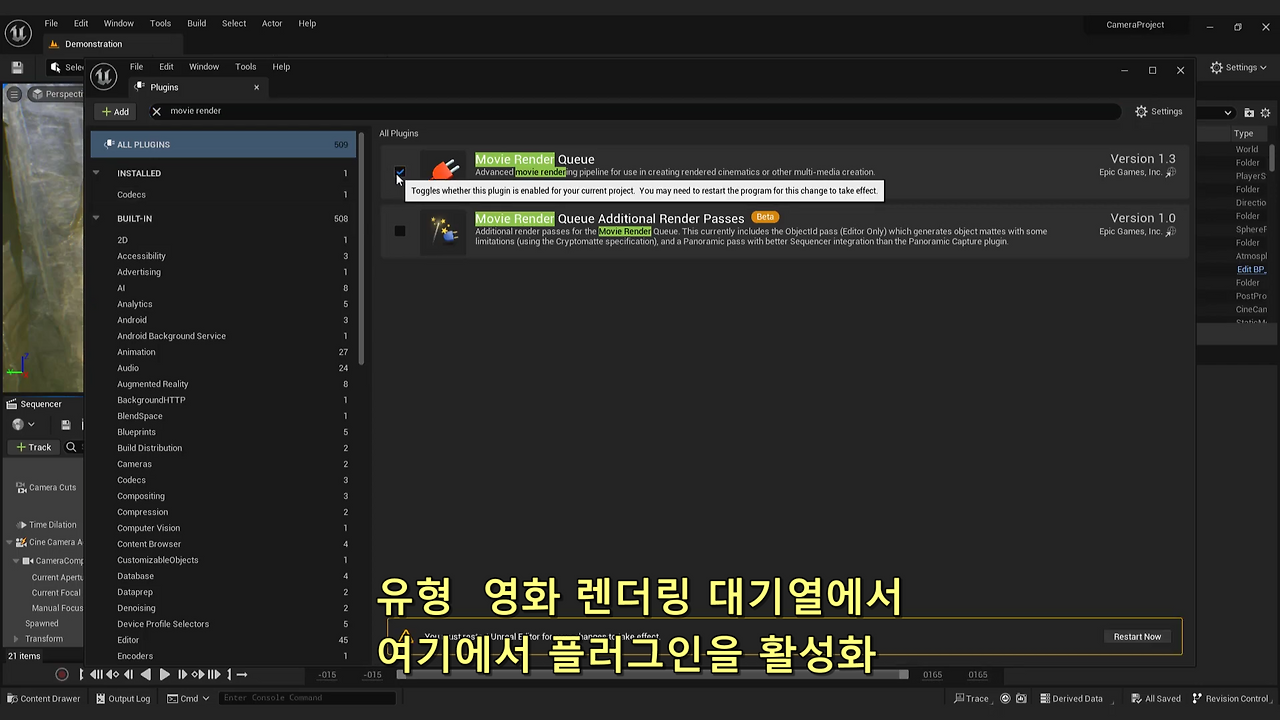Click the Movie Render Queue plugin icon
Screen dimensions: 1280x720
click(444, 166)
